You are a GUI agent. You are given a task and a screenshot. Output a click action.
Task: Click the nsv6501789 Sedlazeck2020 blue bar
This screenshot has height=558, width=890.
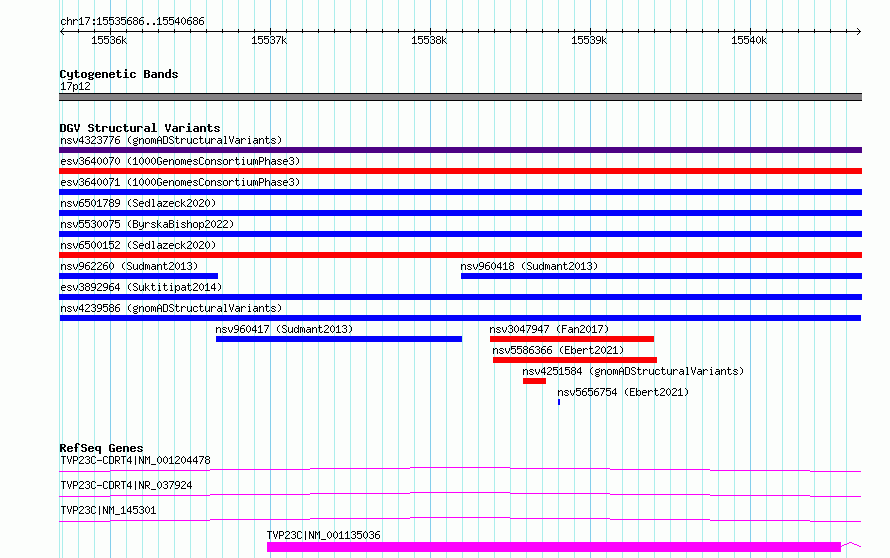click(x=460, y=213)
